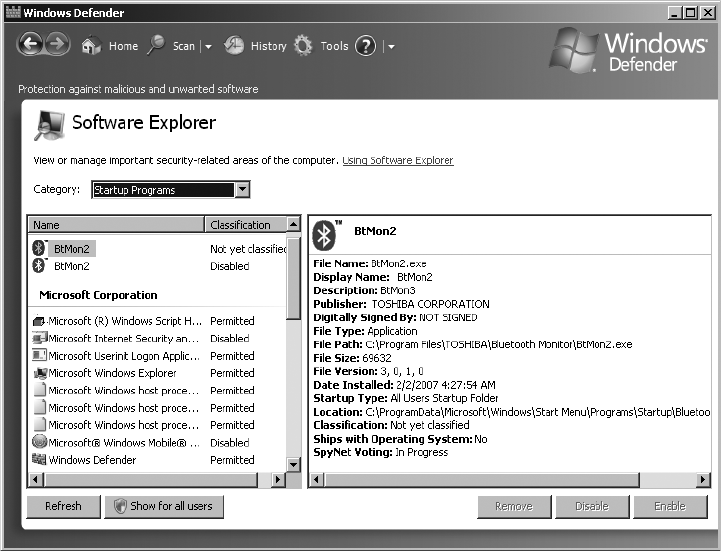This screenshot has height=551, width=721.
Task: Click details pane horizontal scroll right arrow
Action: pyautogui.click(x=702, y=480)
